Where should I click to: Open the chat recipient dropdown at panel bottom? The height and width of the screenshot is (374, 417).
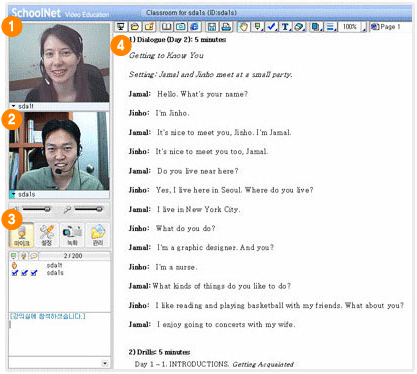pyautogui.click(x=105, y=363)
